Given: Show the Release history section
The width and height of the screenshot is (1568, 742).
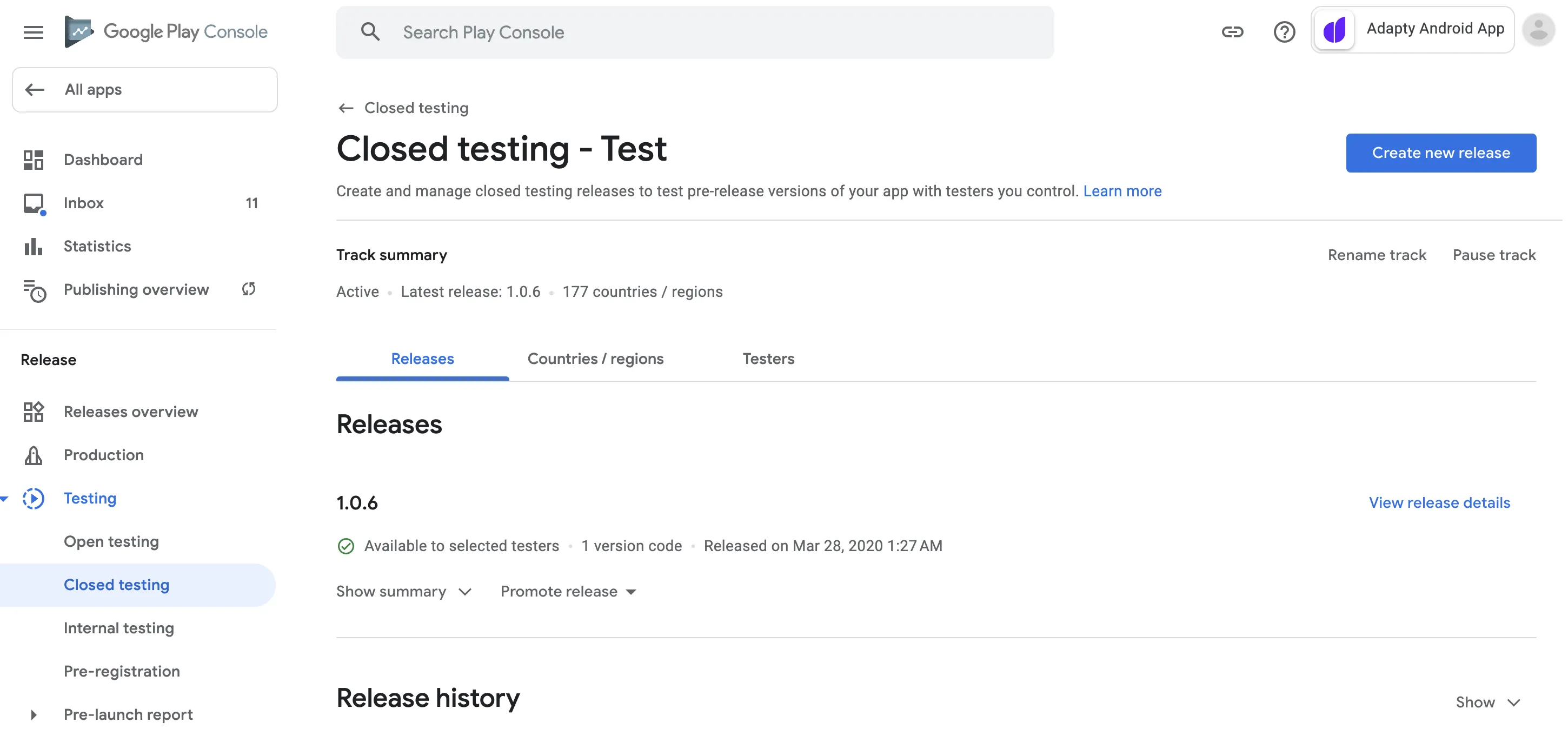Looking at the screenshot, I should point(1487,702).
